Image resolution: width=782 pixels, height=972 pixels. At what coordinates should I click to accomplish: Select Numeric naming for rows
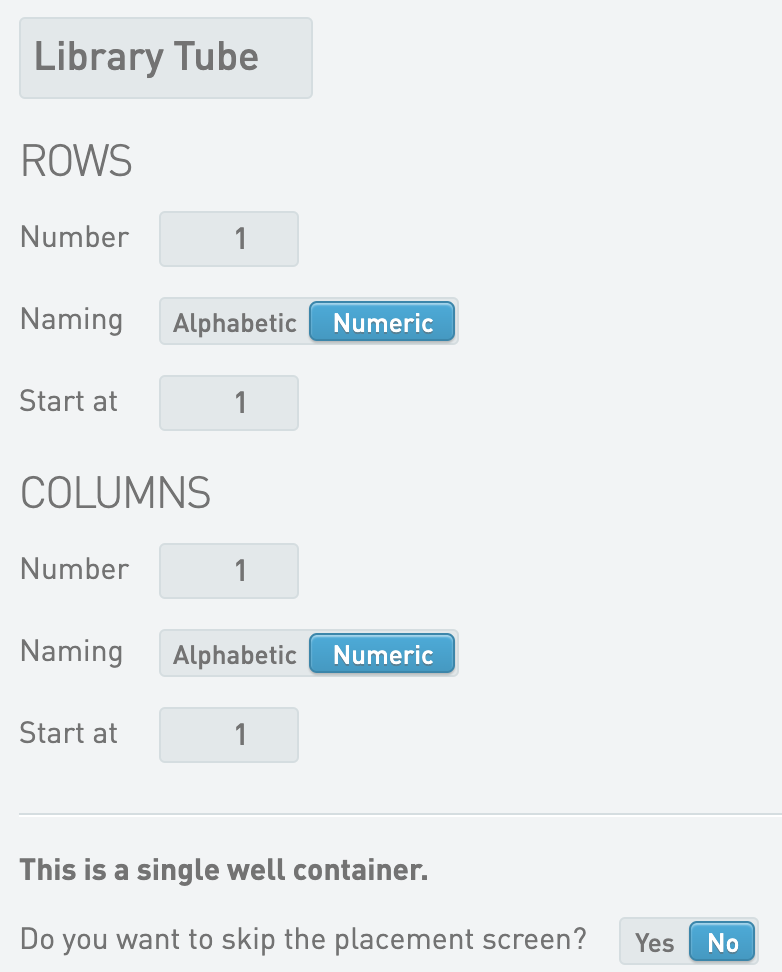382,323
